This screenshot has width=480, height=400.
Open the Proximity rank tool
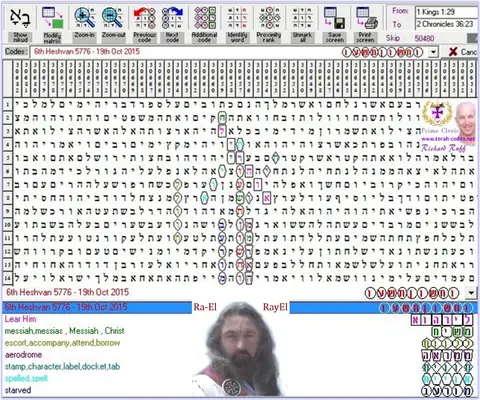click(x=269, y=18)
